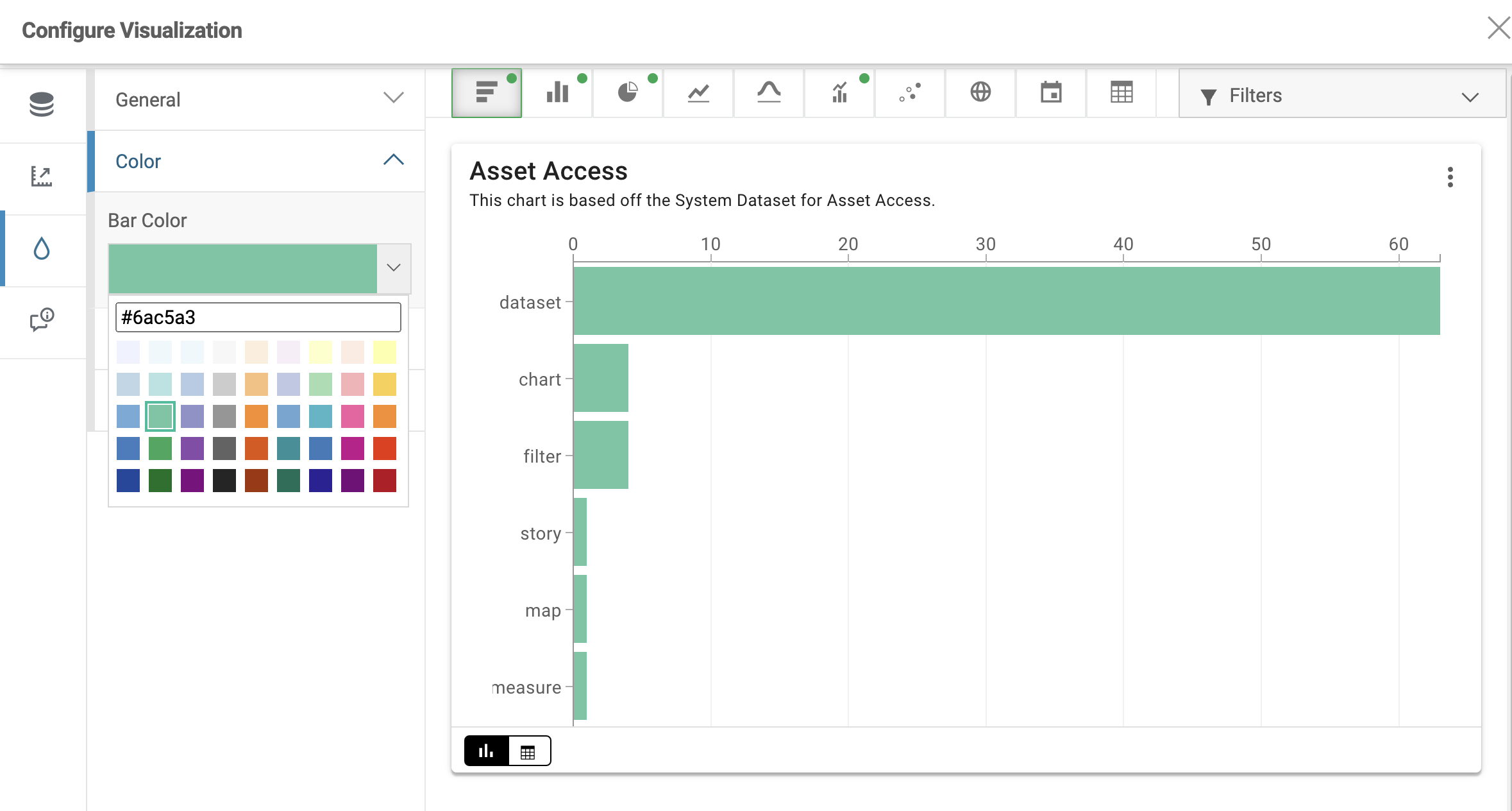
Task: Open the axes settings sidebar icon
Action: 42,176
